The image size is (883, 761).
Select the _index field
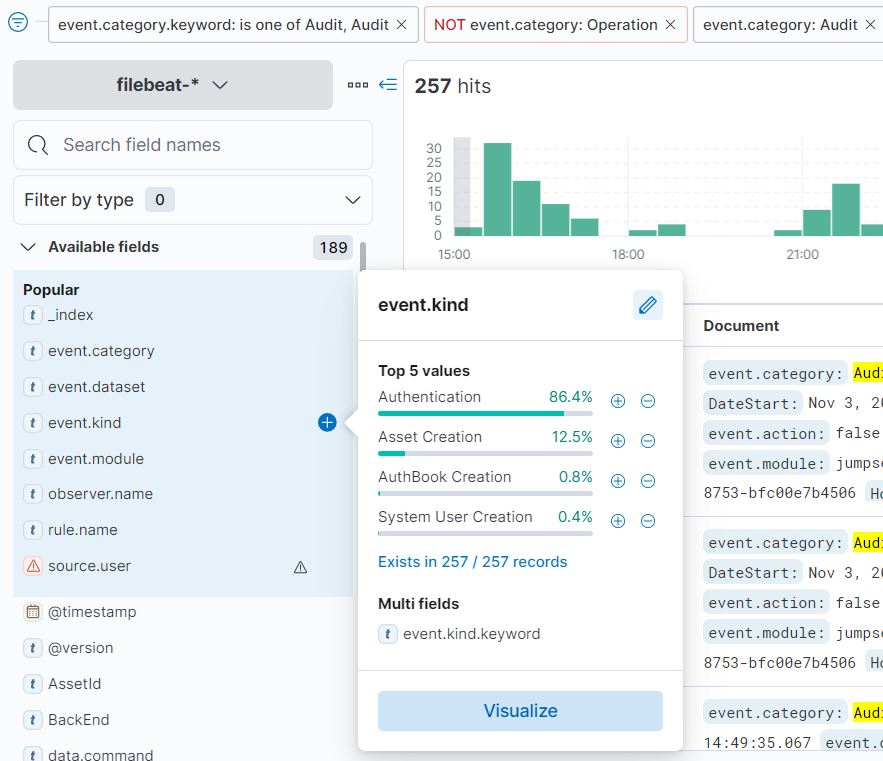pos(70,315)
